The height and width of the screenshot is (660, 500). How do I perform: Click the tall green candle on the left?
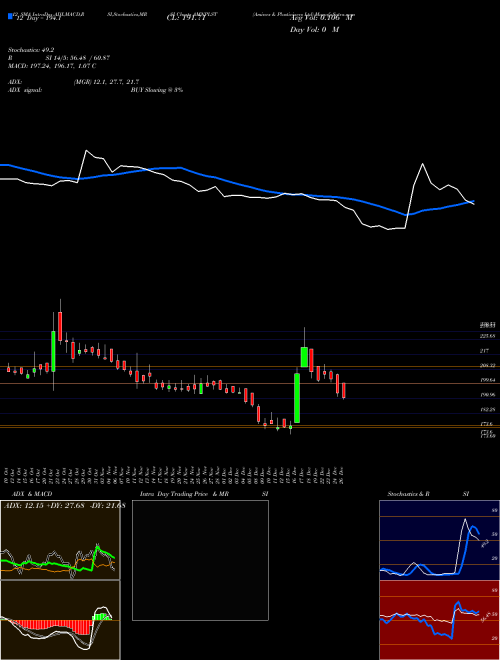(53, 351)
